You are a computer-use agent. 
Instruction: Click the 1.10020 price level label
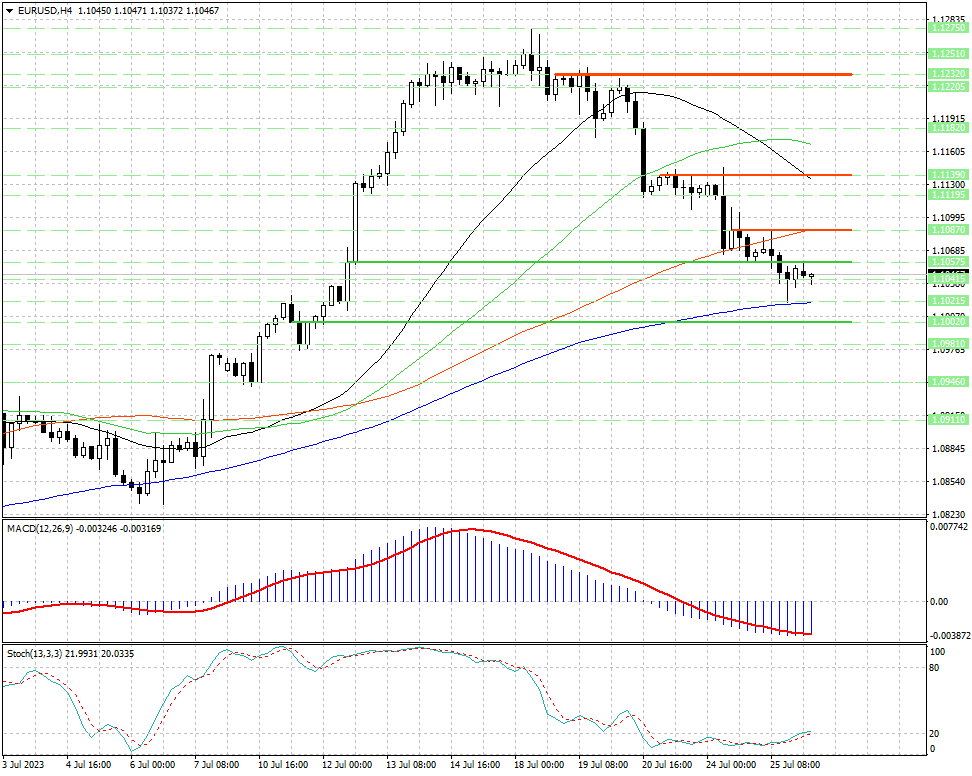(948, 322)
